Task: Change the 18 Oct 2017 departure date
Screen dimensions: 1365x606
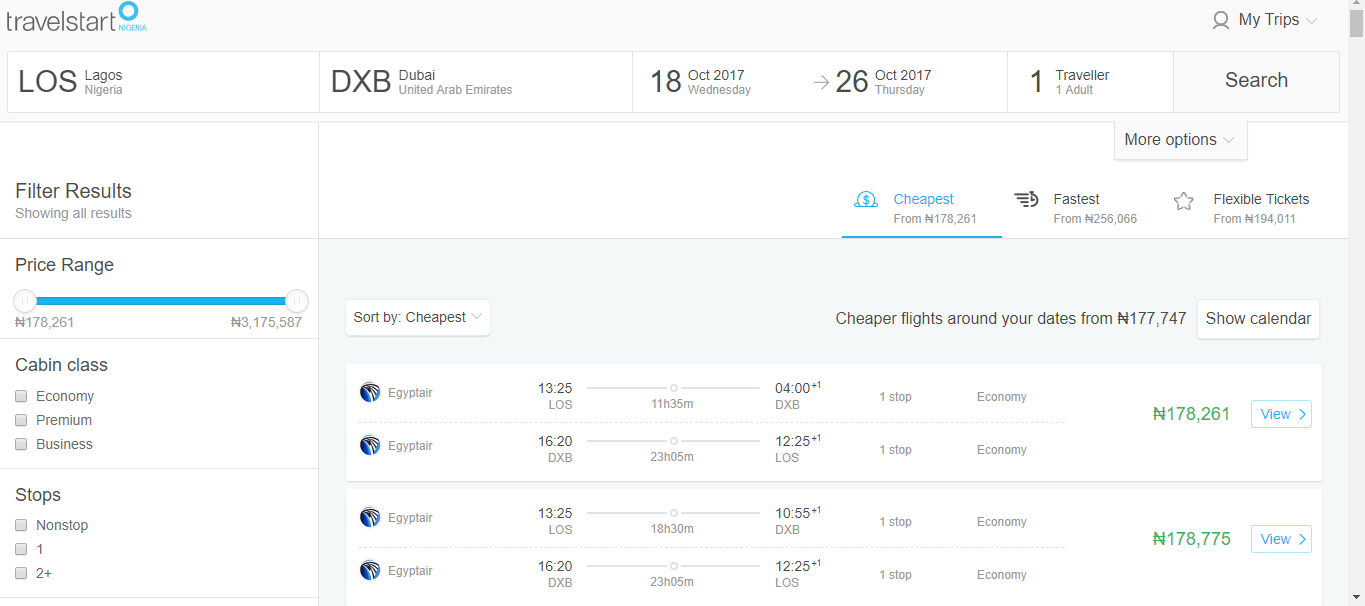Action: pos(700,82)
